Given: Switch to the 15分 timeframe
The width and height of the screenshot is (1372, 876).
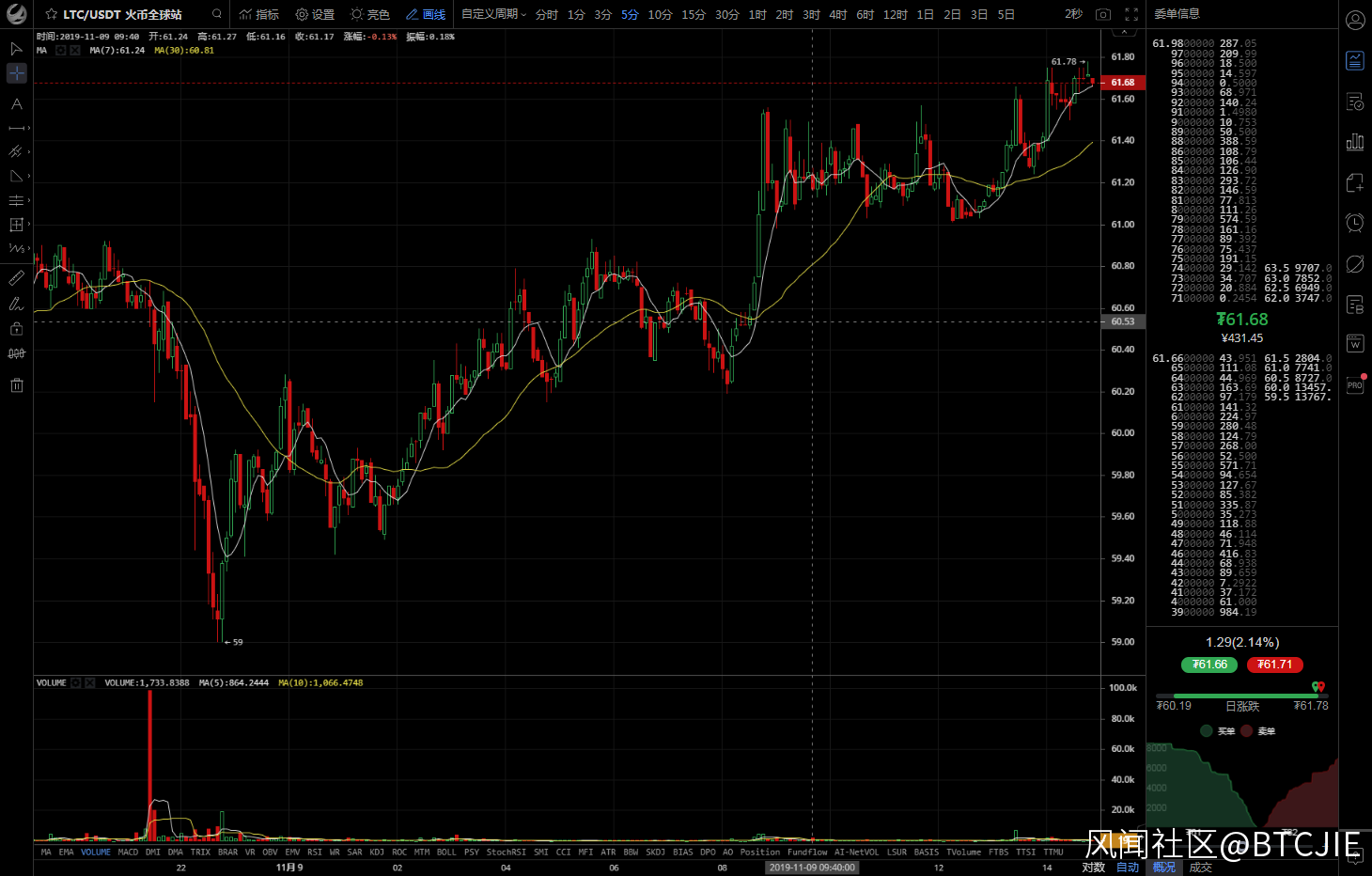Looking at the screenshot, I should [x=694, y=14].
